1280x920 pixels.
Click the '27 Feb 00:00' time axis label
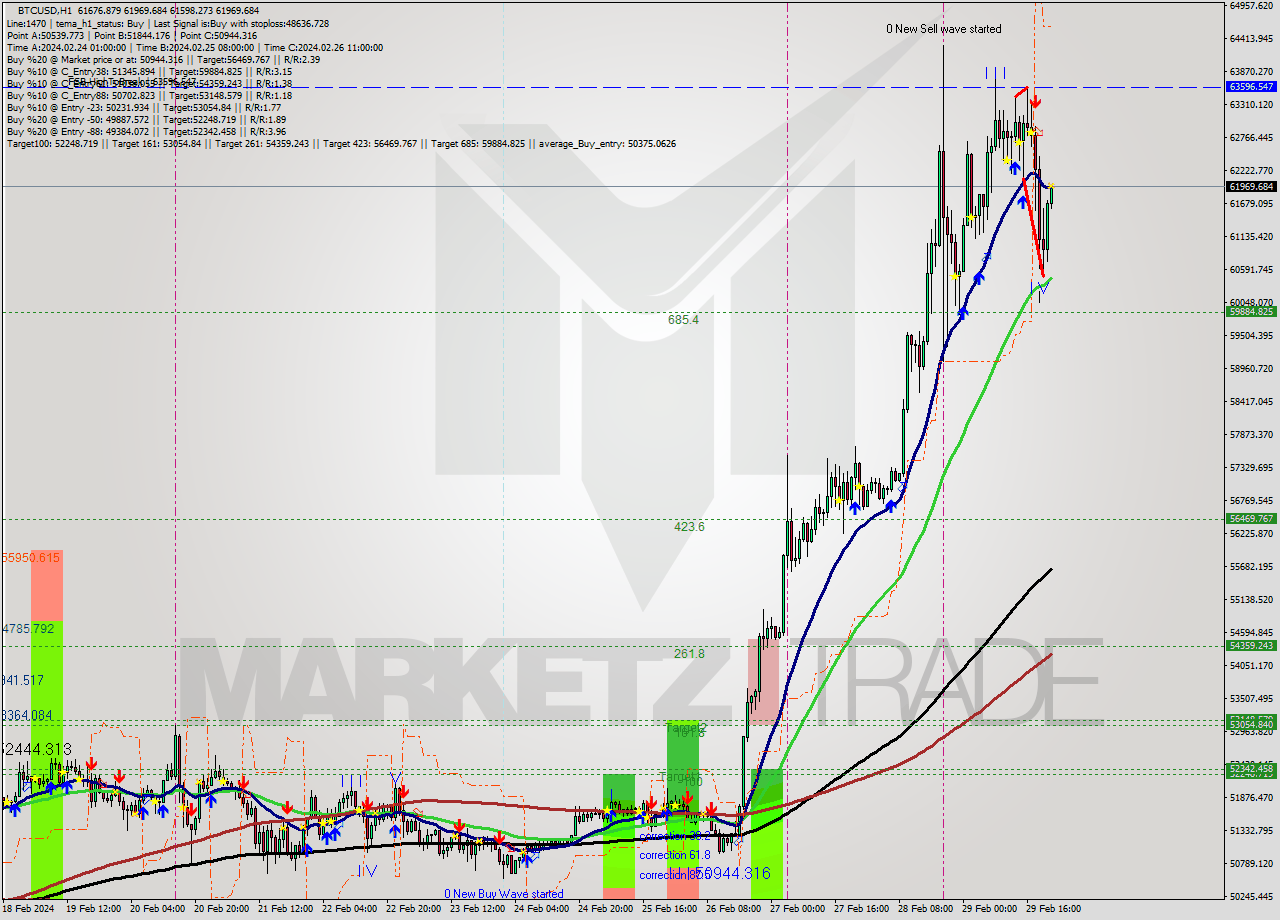[x=799, y=909]
